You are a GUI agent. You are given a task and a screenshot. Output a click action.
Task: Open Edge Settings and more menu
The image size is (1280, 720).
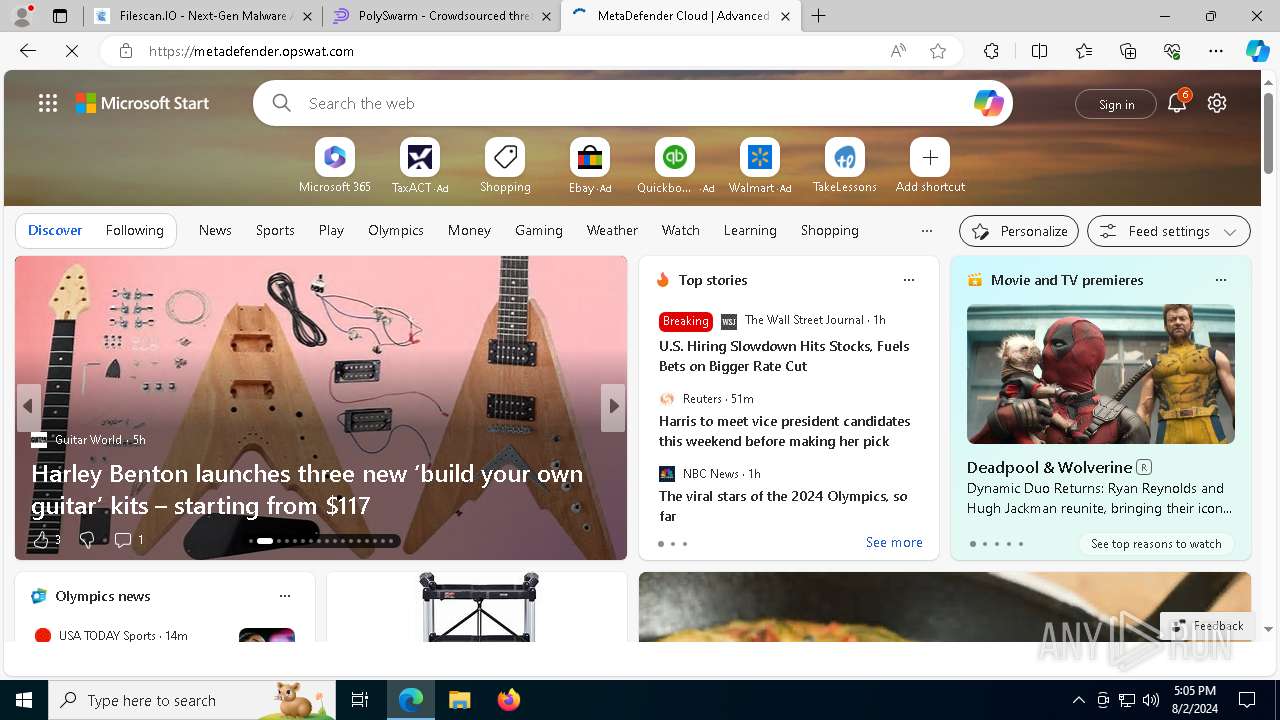(x=1216, y=51)
